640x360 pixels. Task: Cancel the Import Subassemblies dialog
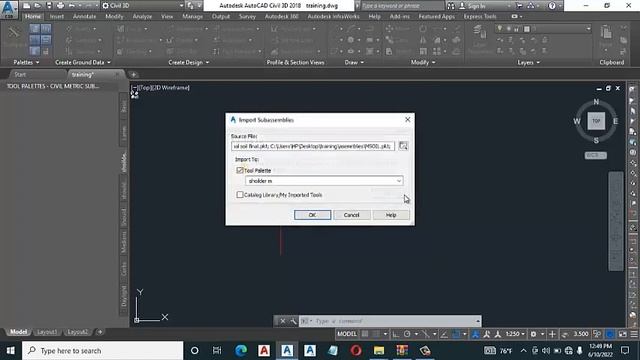point(351,215)
